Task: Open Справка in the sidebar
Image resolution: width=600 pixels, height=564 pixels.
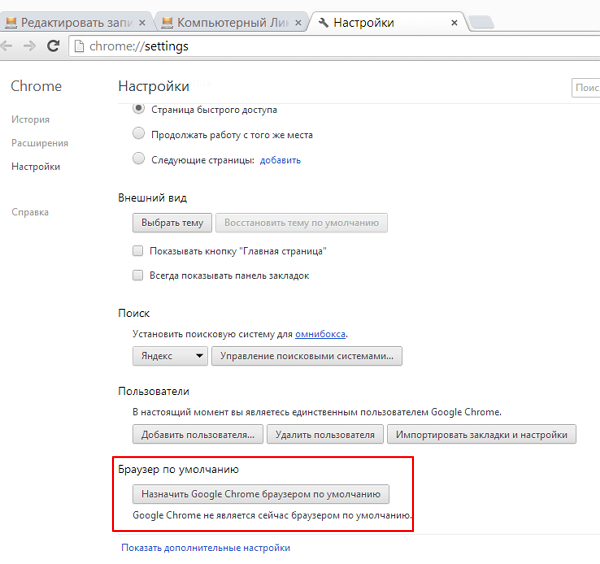Action: click(x=30, y=212)
